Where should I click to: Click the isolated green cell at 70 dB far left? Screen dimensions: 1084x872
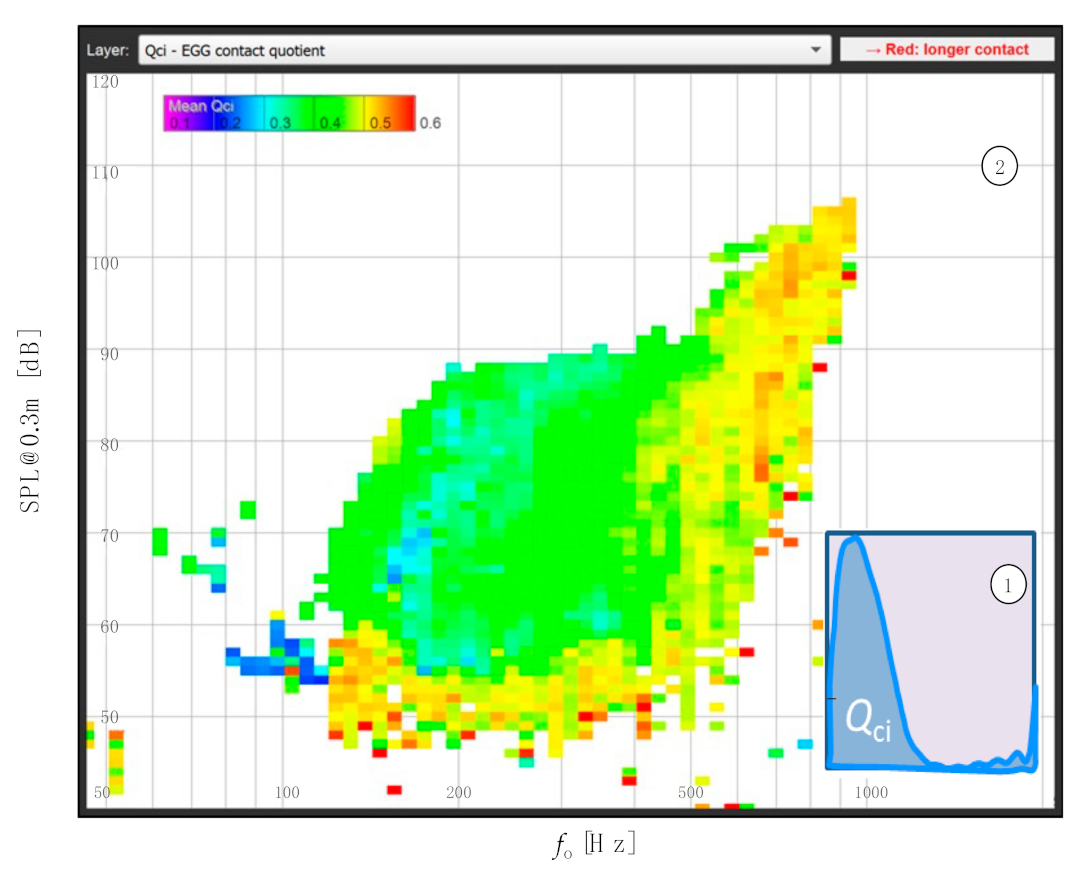point(160,541)
